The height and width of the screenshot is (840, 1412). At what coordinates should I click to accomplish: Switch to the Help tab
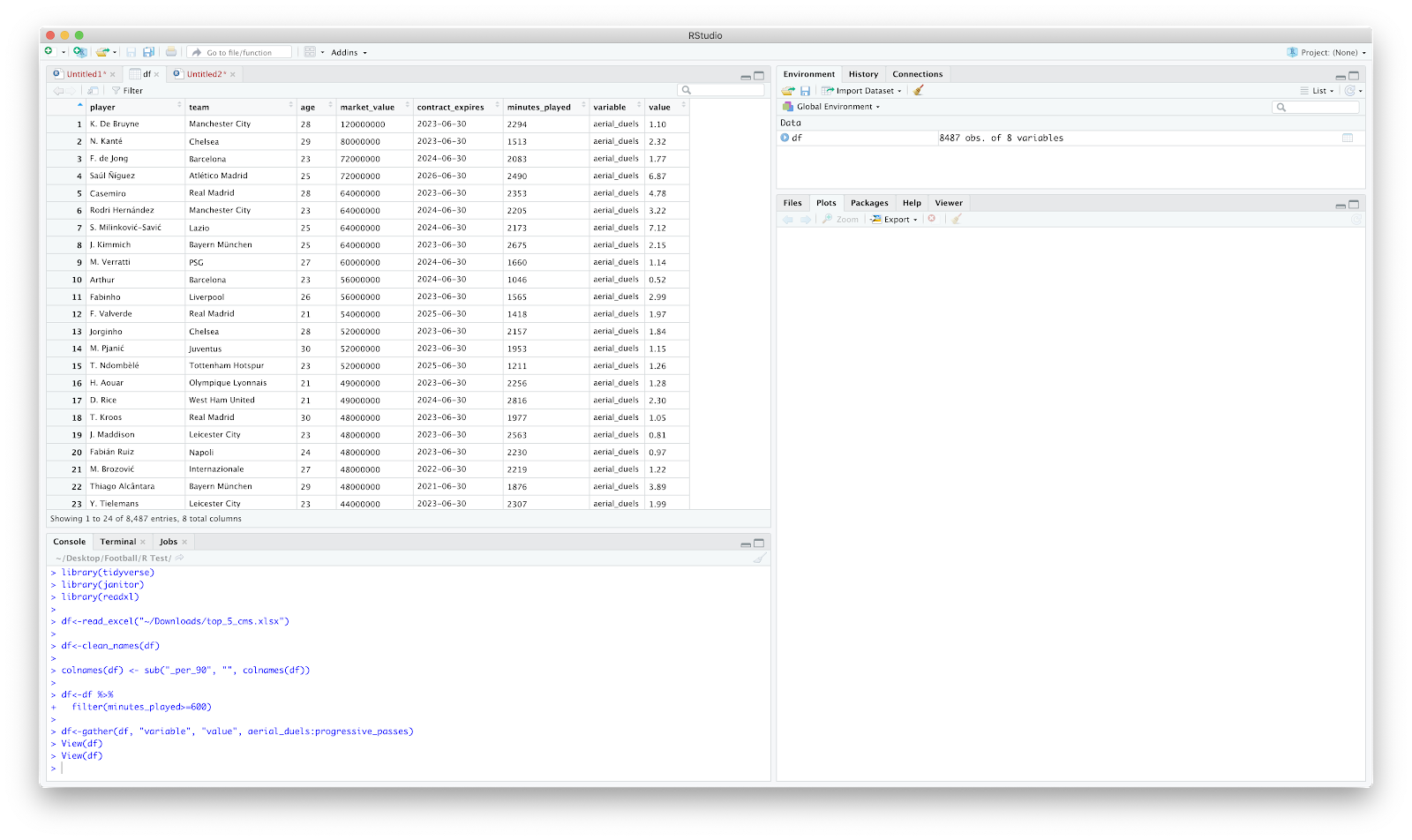click(x=912, y=203)
